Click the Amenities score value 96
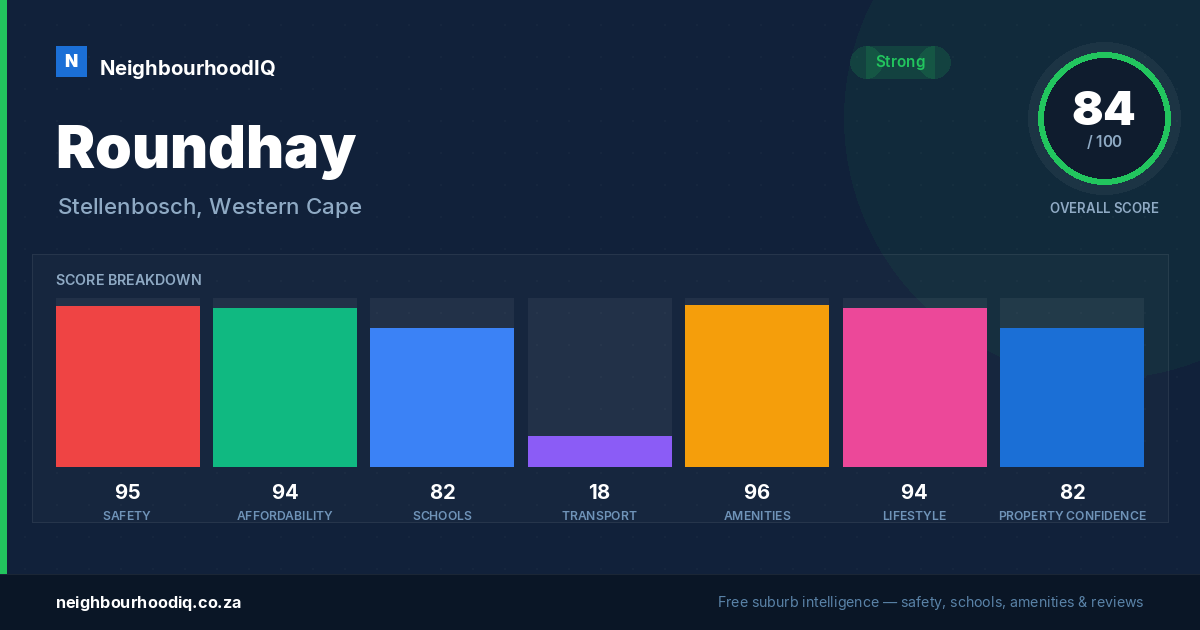 (757, 492)
